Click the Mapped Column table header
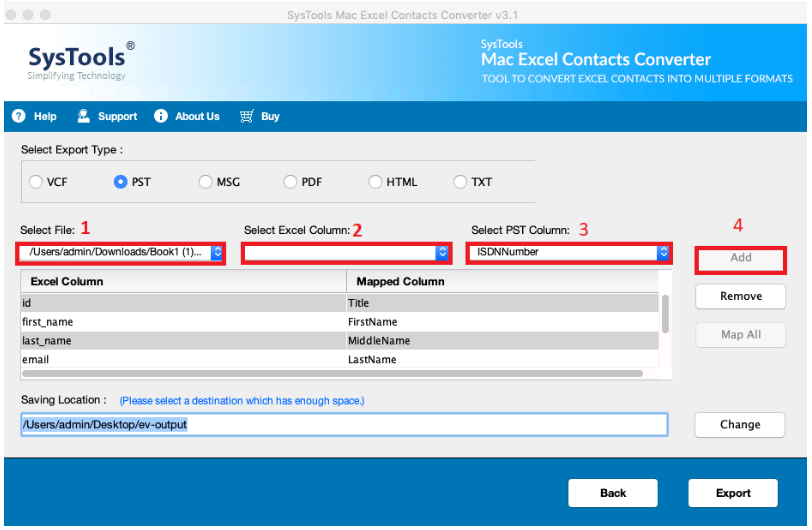Image resolution: width=812 pixels, height=530 pixels. click(x=503, y=281)
